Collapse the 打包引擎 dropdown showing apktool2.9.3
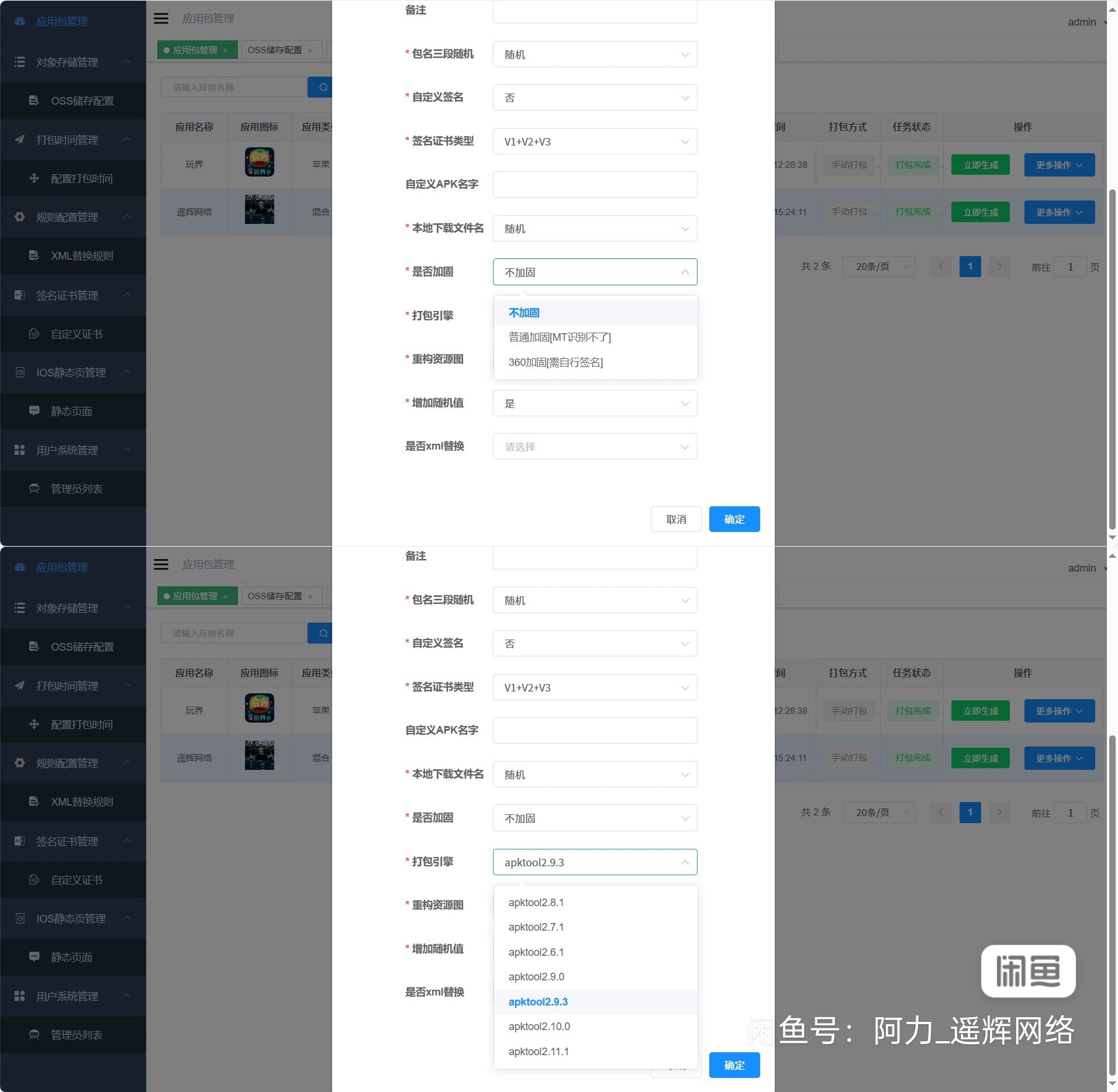This screenshot has width=1118, height=1092. [x=595, y=862]
